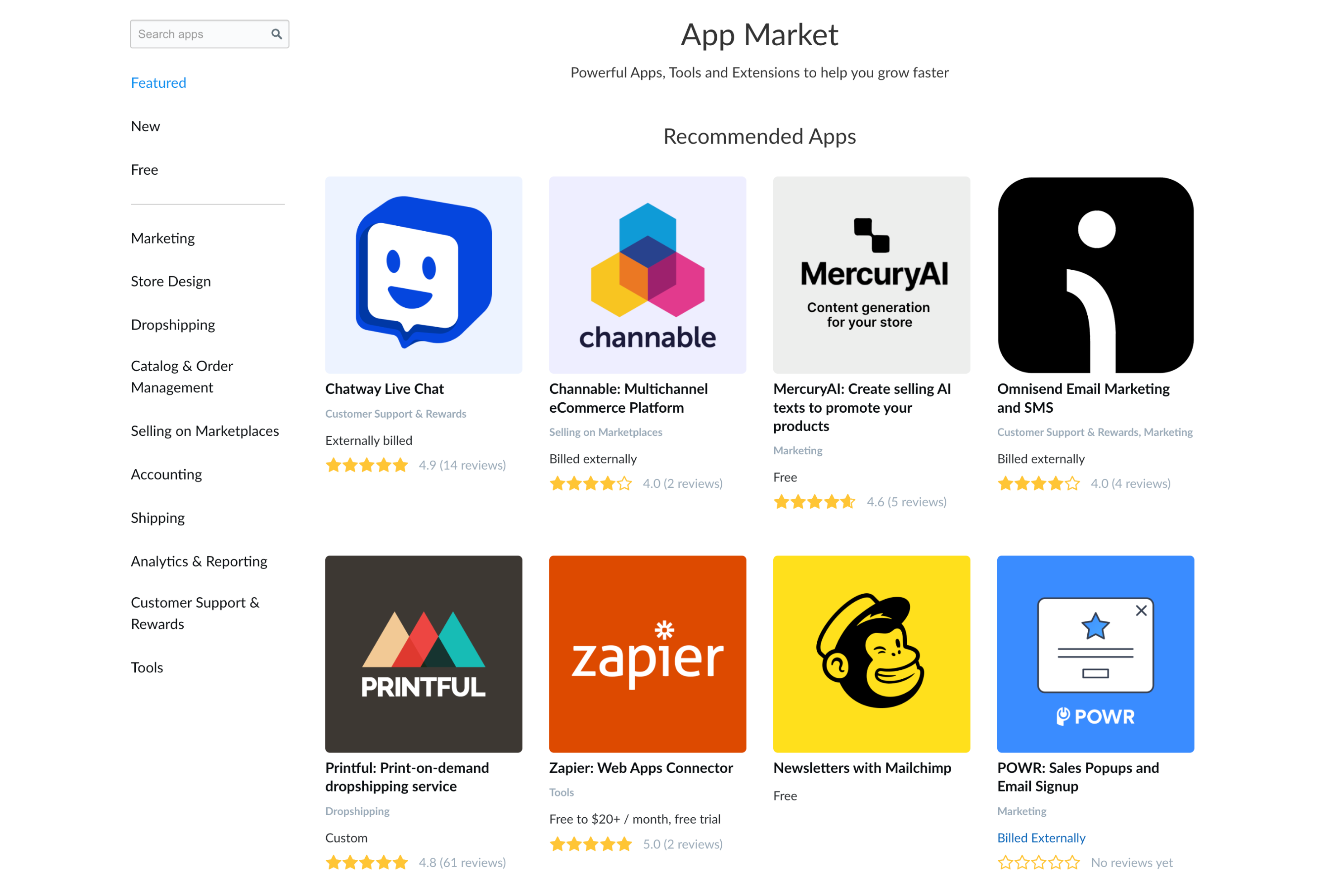Open the New apps category

coord(145,126)
